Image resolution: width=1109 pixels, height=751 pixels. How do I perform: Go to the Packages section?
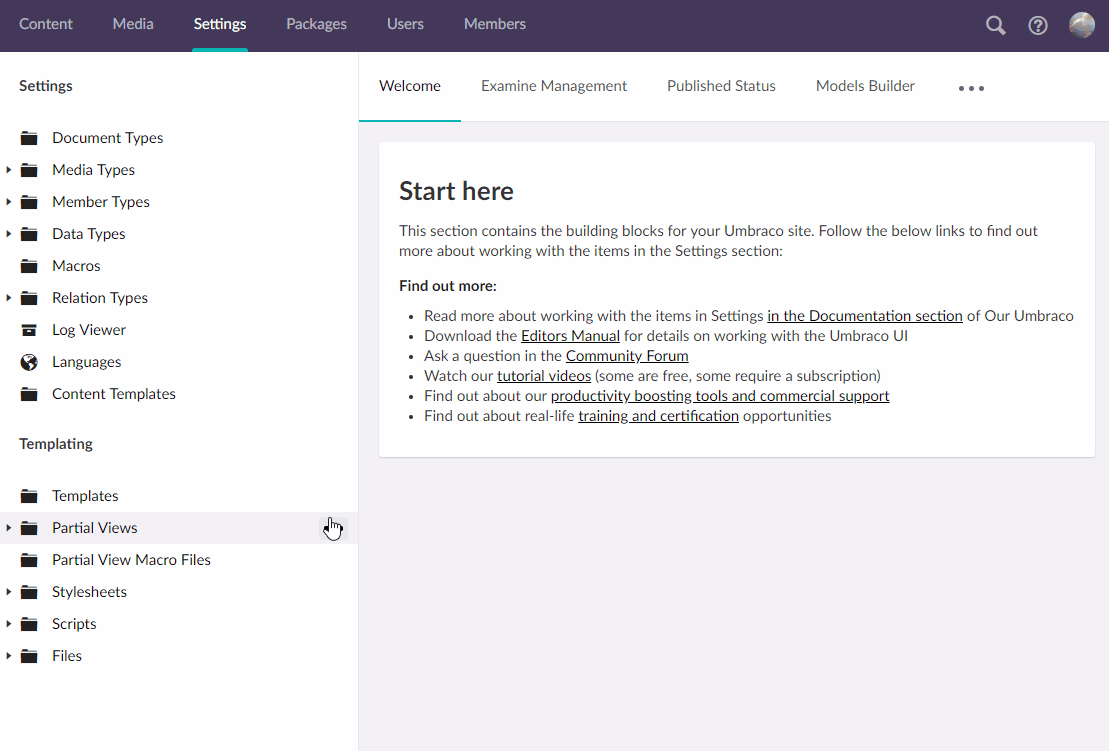tap(316, 24)
